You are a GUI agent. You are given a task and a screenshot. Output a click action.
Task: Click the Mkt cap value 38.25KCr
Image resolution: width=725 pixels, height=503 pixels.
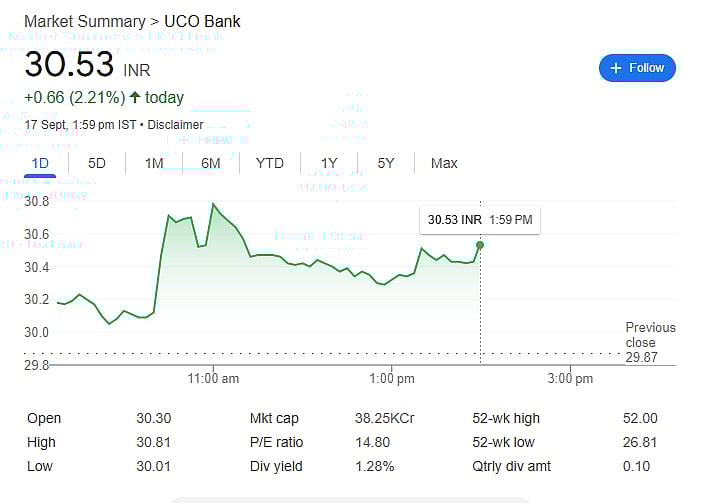click(385, 418)
